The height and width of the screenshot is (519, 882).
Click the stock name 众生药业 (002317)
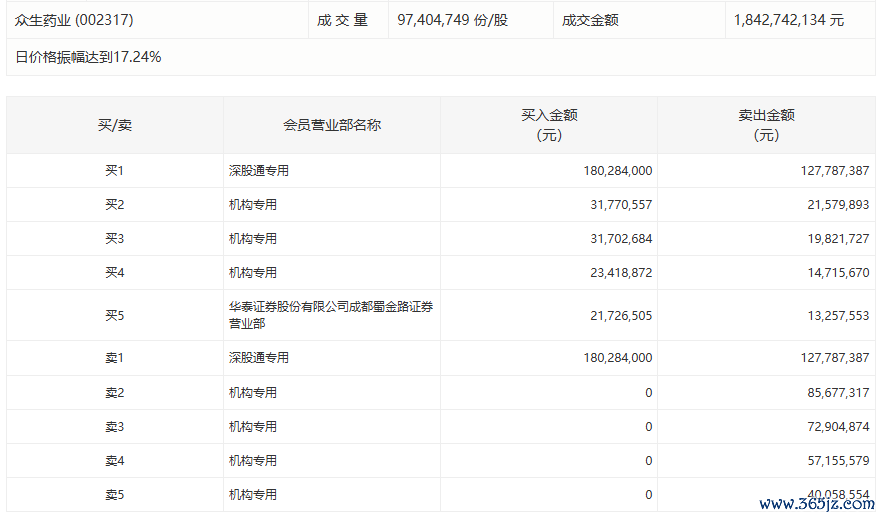click(x=74, y=20)
